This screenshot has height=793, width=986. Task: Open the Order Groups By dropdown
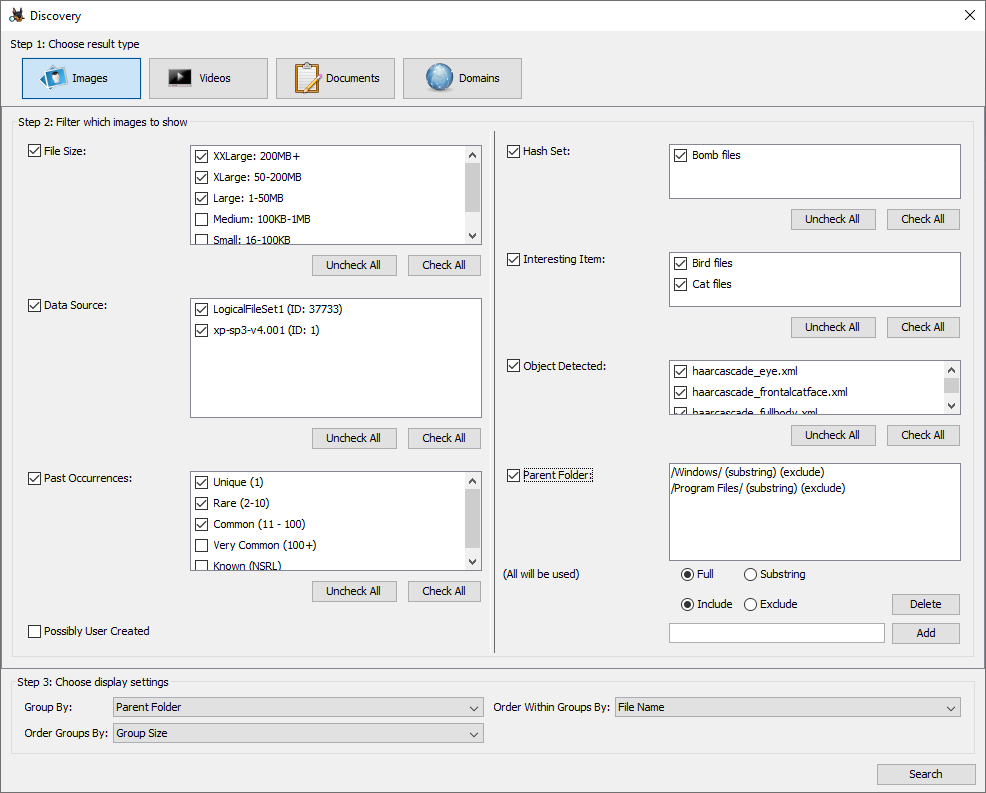point(298,733)
